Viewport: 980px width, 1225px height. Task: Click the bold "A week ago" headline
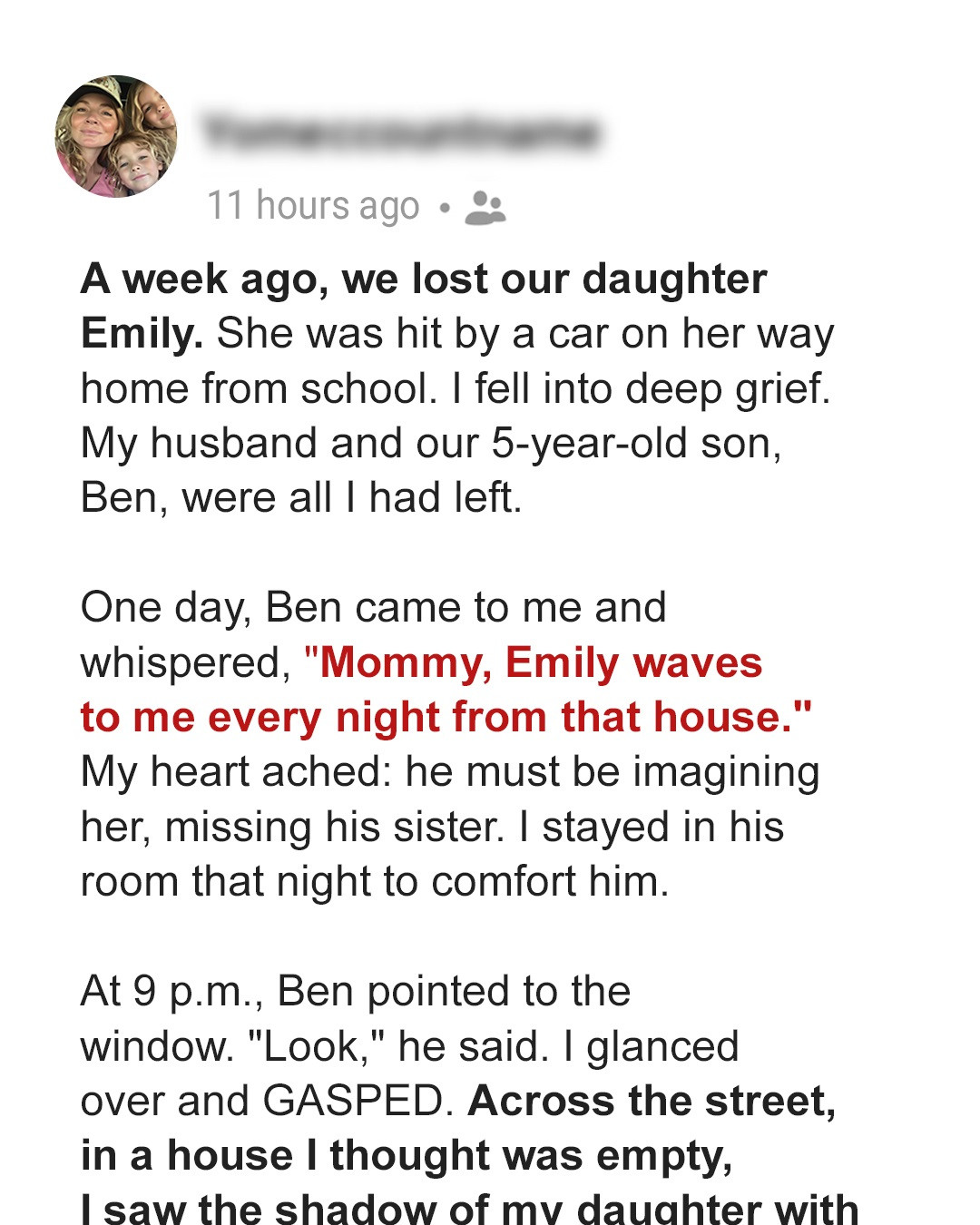pyautogui.click(x=424, y=279)
